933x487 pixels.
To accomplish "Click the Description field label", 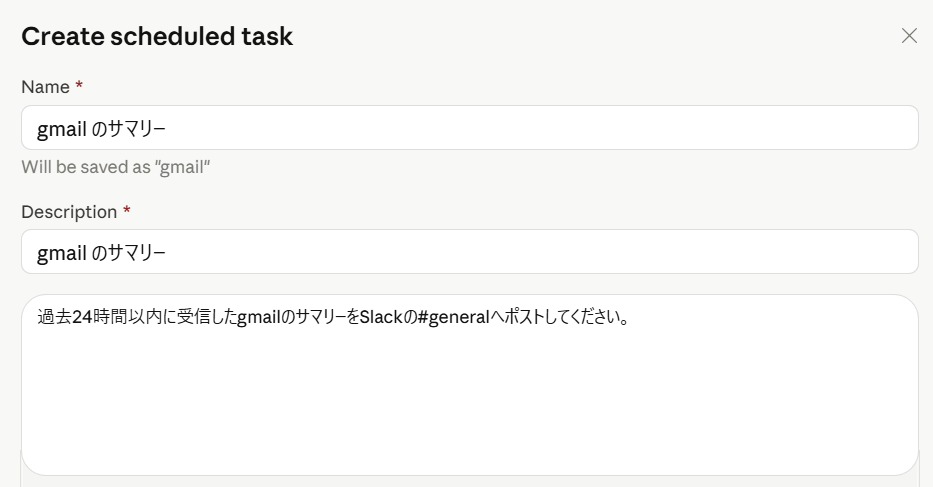I will click(69, 212).
